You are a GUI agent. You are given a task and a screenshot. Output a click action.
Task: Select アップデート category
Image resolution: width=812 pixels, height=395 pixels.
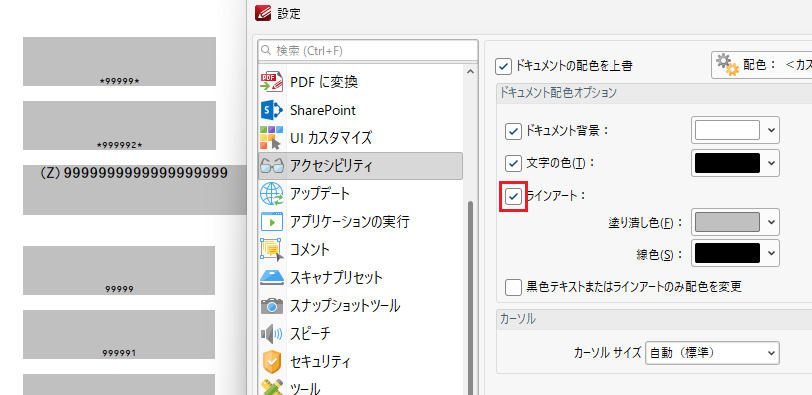click(x=360, y=194)
